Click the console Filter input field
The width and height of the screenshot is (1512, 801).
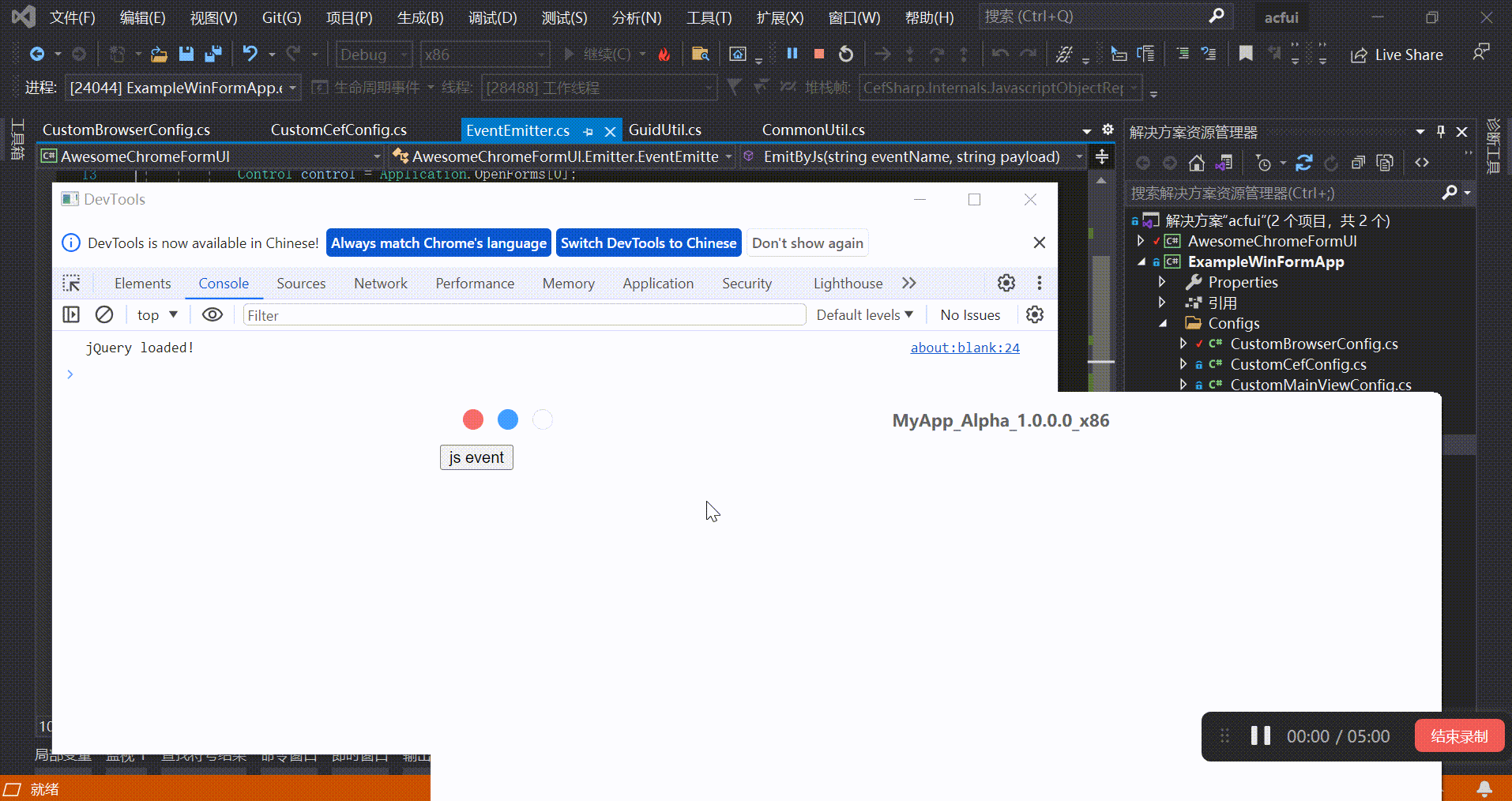click(525, 314)
